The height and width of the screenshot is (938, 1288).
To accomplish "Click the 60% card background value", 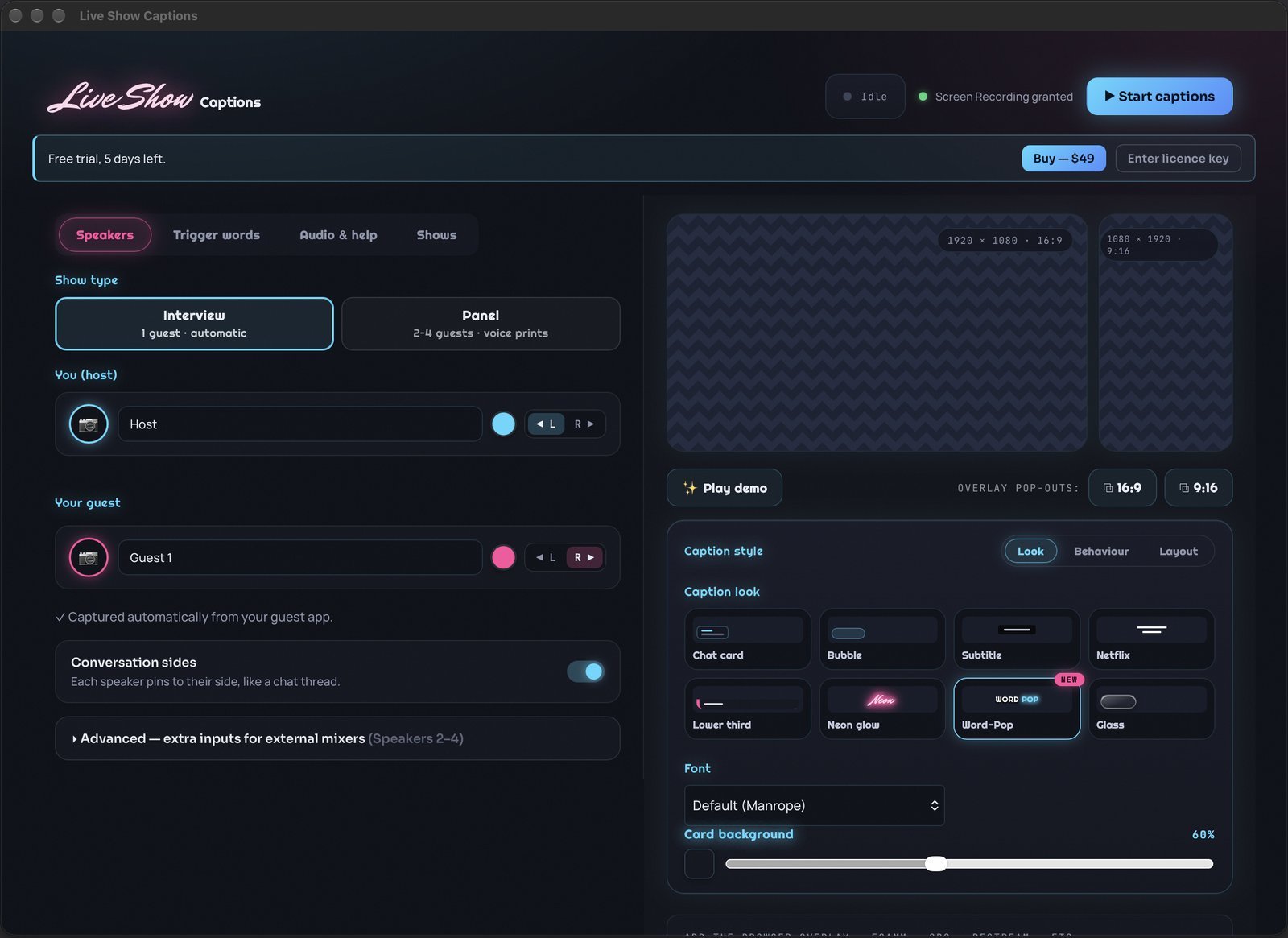I will (1203, 835).
